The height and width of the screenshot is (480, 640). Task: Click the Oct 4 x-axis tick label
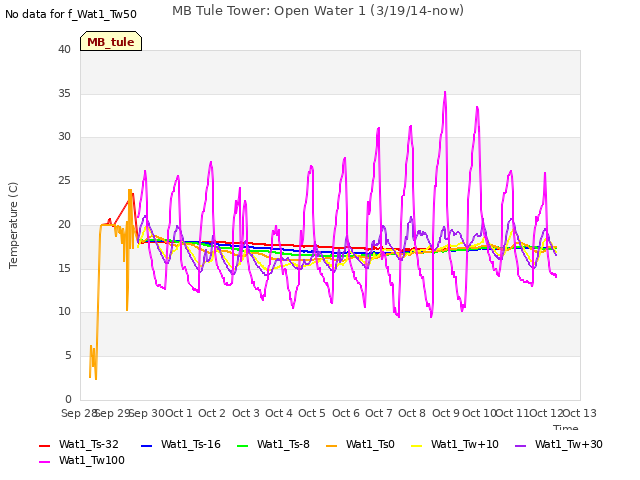[279, 413]
